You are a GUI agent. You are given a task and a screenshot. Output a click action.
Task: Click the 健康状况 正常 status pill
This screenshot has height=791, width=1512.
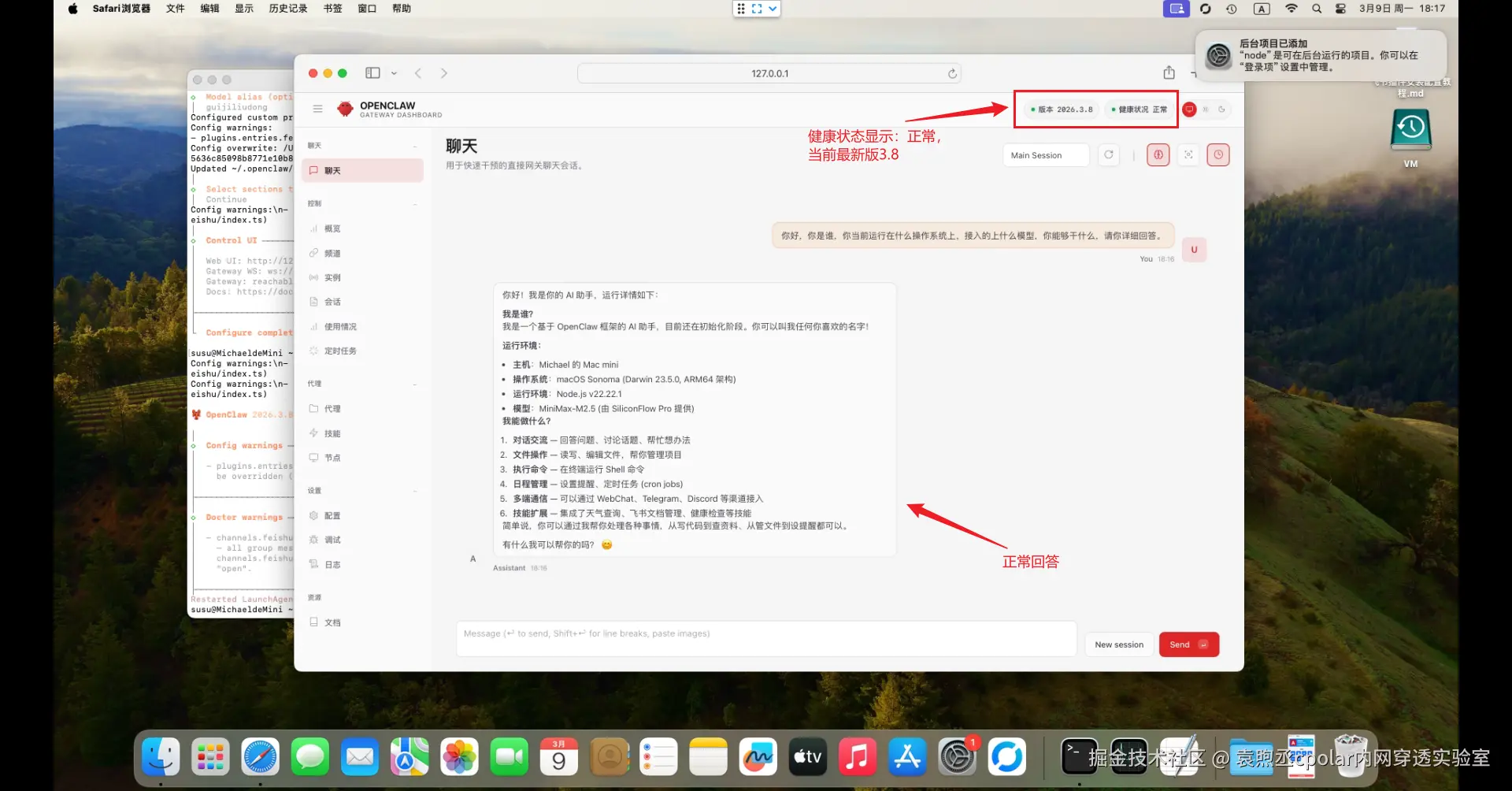pos(1139,110)
